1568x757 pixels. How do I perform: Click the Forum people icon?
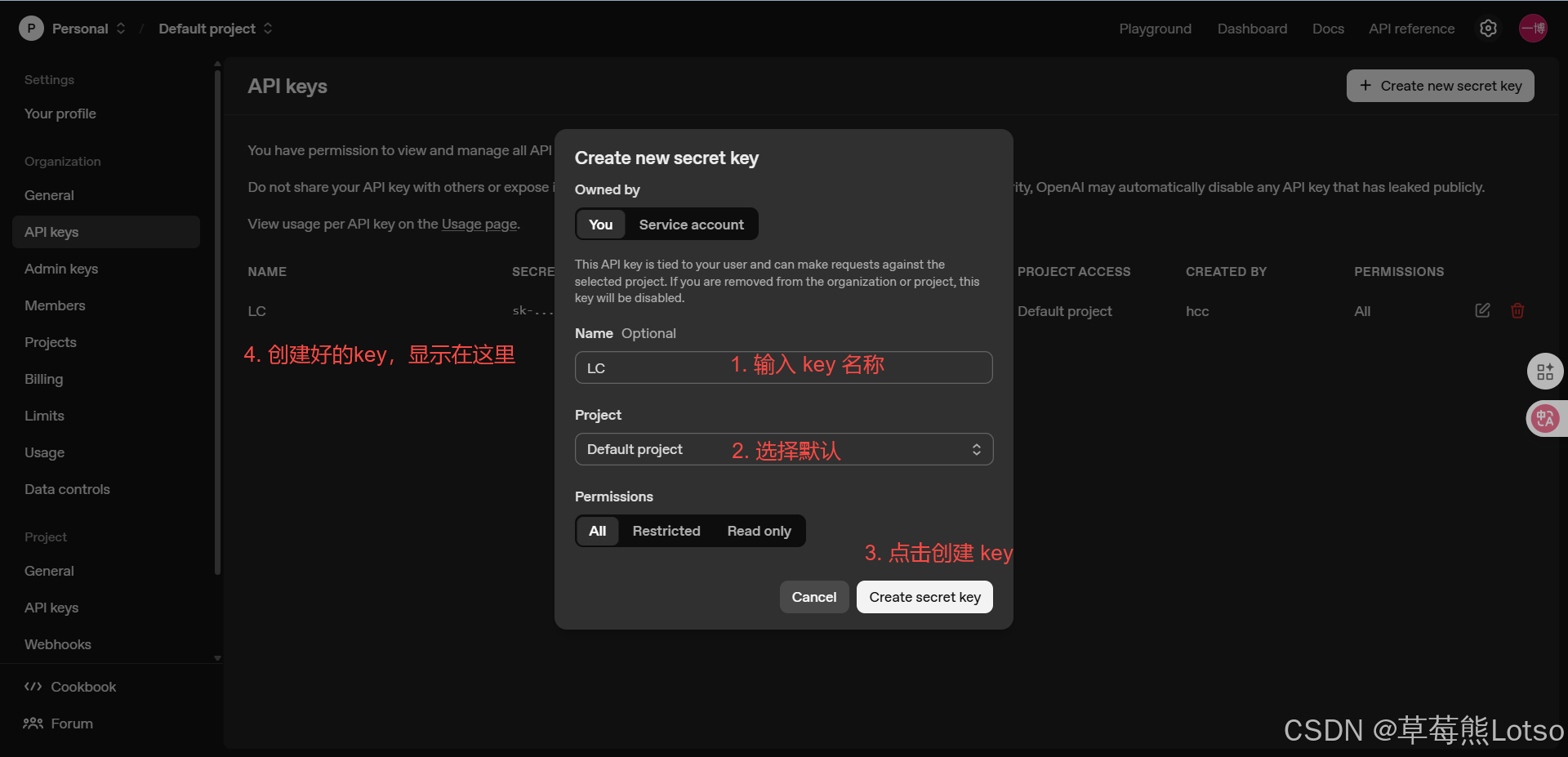[x=33, y=724]
